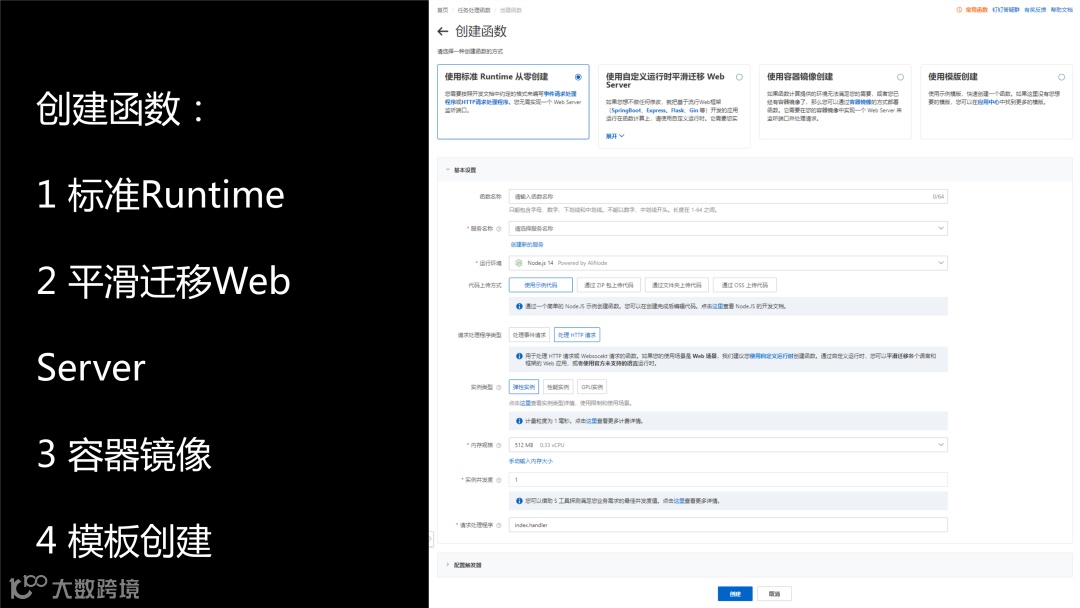Select the 使用模板创建 creation method
This screenshot has width=1080, height=608.
1060,74
